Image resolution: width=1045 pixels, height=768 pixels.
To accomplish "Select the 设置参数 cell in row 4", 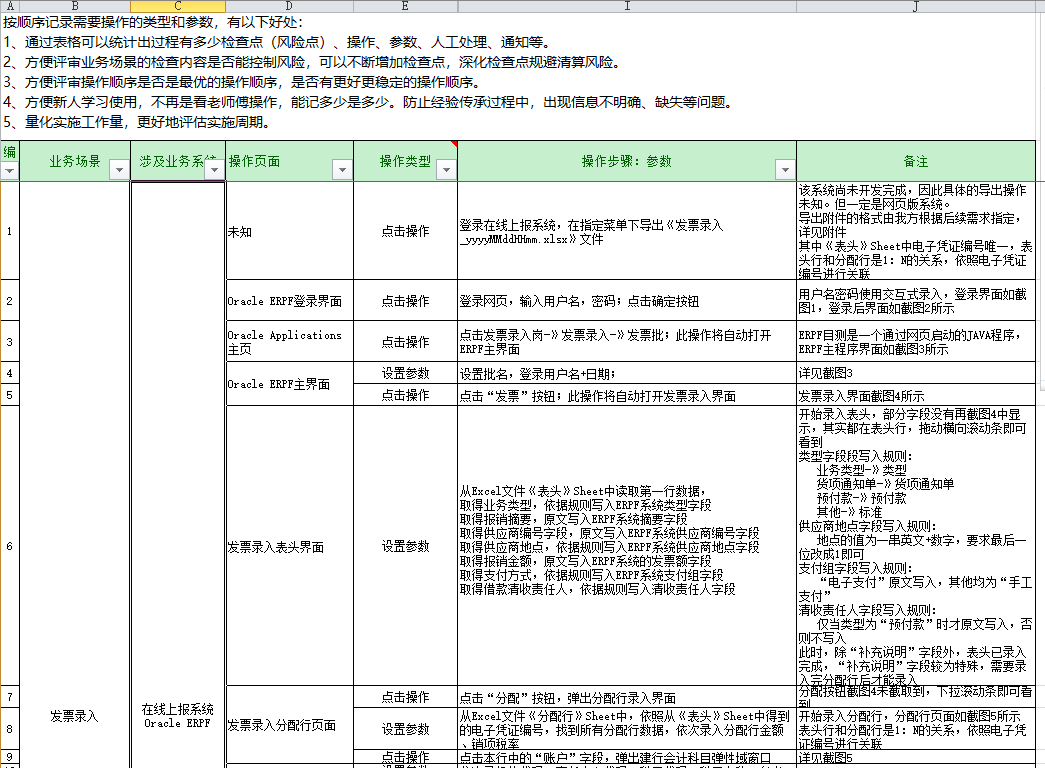I will (x=405, y=373).
